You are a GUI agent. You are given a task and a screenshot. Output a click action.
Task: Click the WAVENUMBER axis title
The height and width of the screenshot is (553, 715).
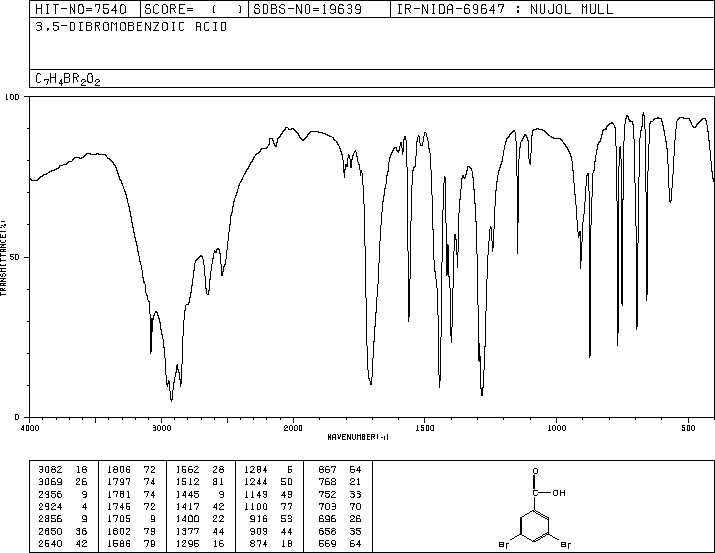pyautogui.click(x=358, y=437)
